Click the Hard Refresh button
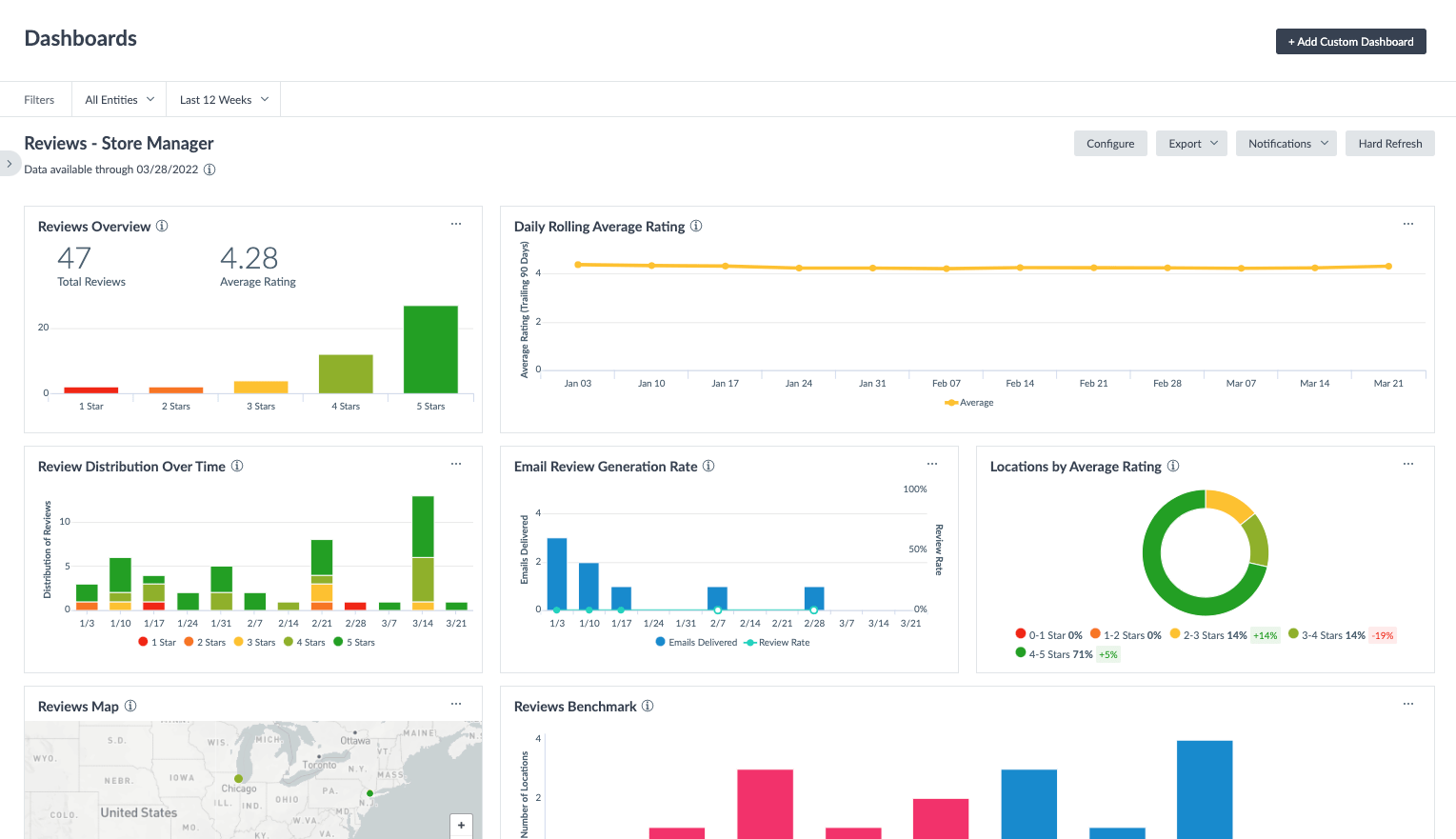Image resolution: width=1456 pixels, height=839 pixels. point(1390,144)
